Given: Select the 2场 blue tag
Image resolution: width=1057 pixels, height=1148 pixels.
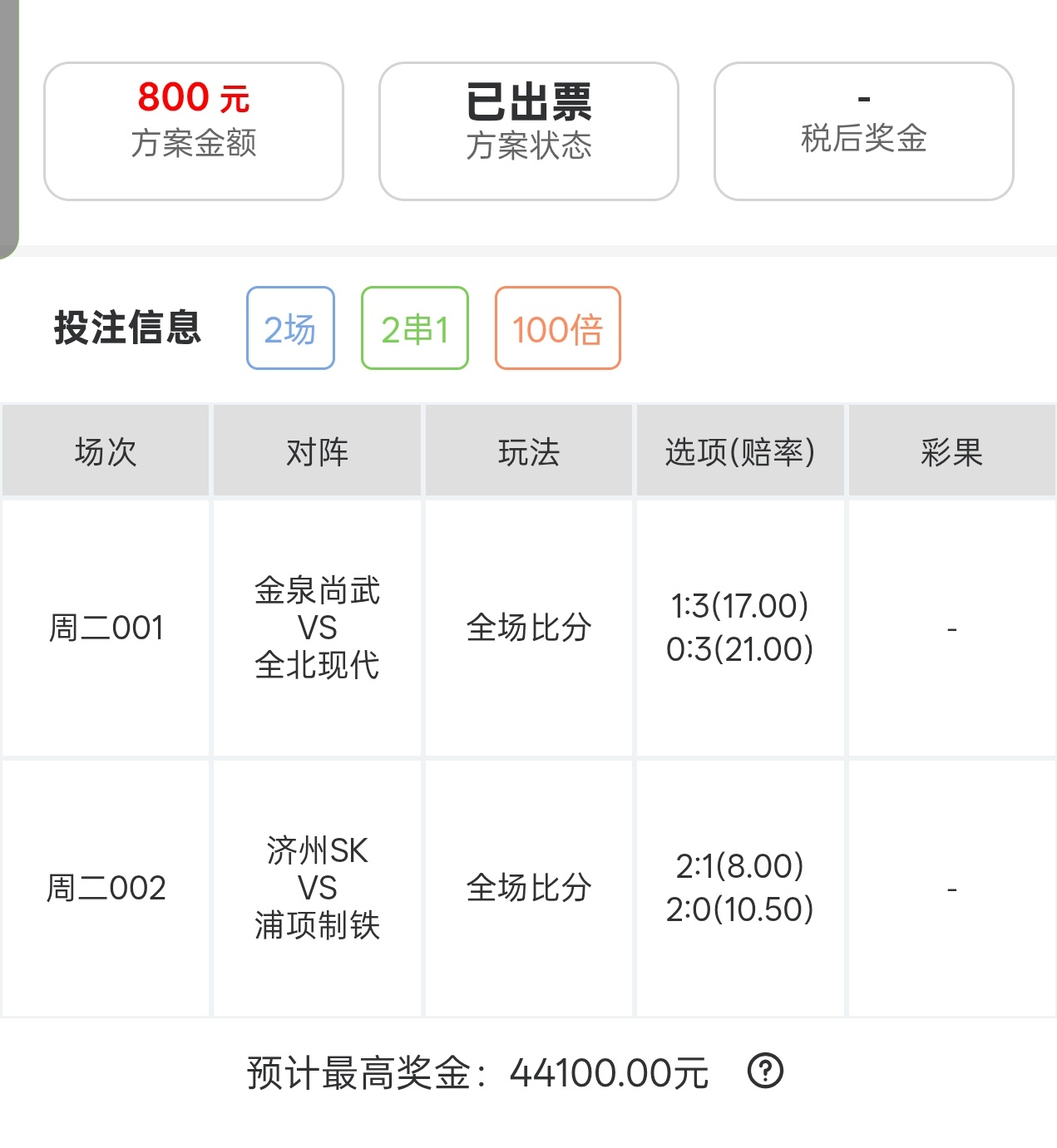Looking at the screenshot, I should (x=290, y=328).
